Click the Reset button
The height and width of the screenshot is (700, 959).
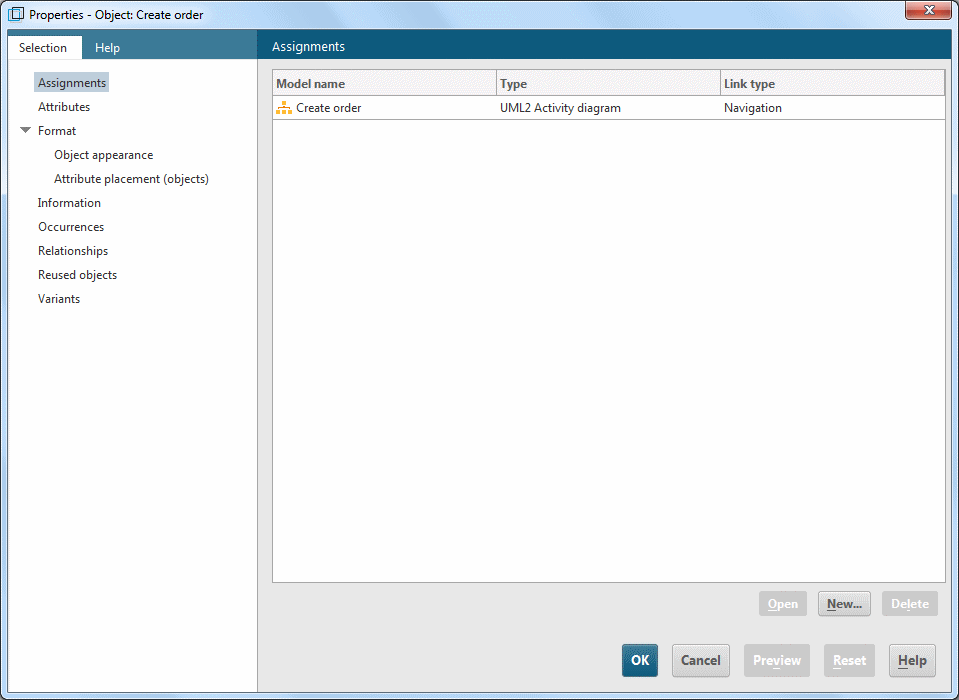pyautogui.click(x=849, y=660)
